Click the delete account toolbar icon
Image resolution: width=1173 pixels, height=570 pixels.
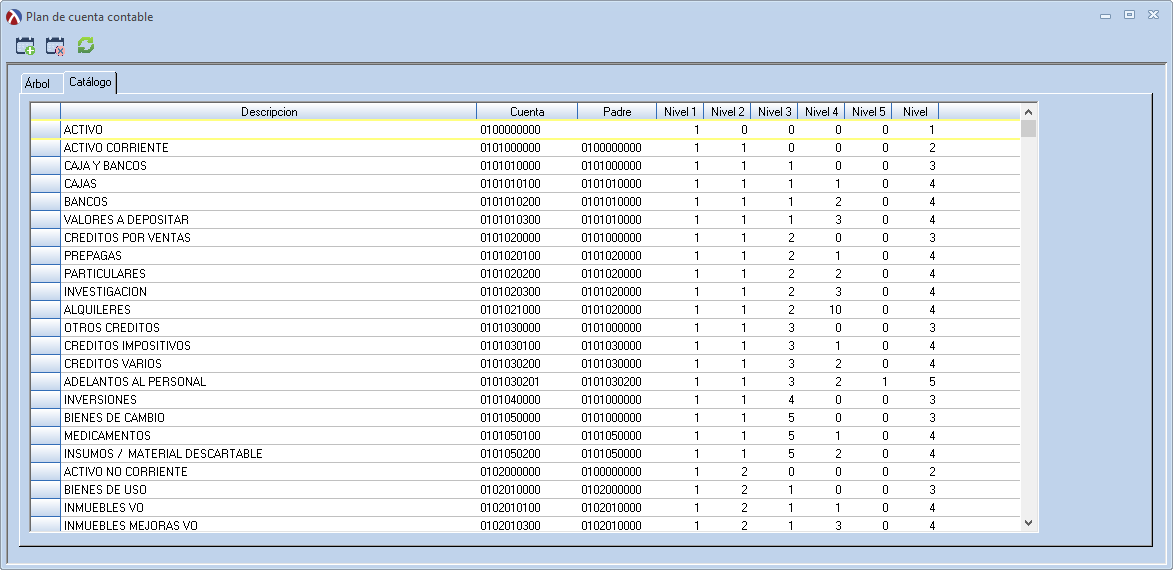click(55, 46)
